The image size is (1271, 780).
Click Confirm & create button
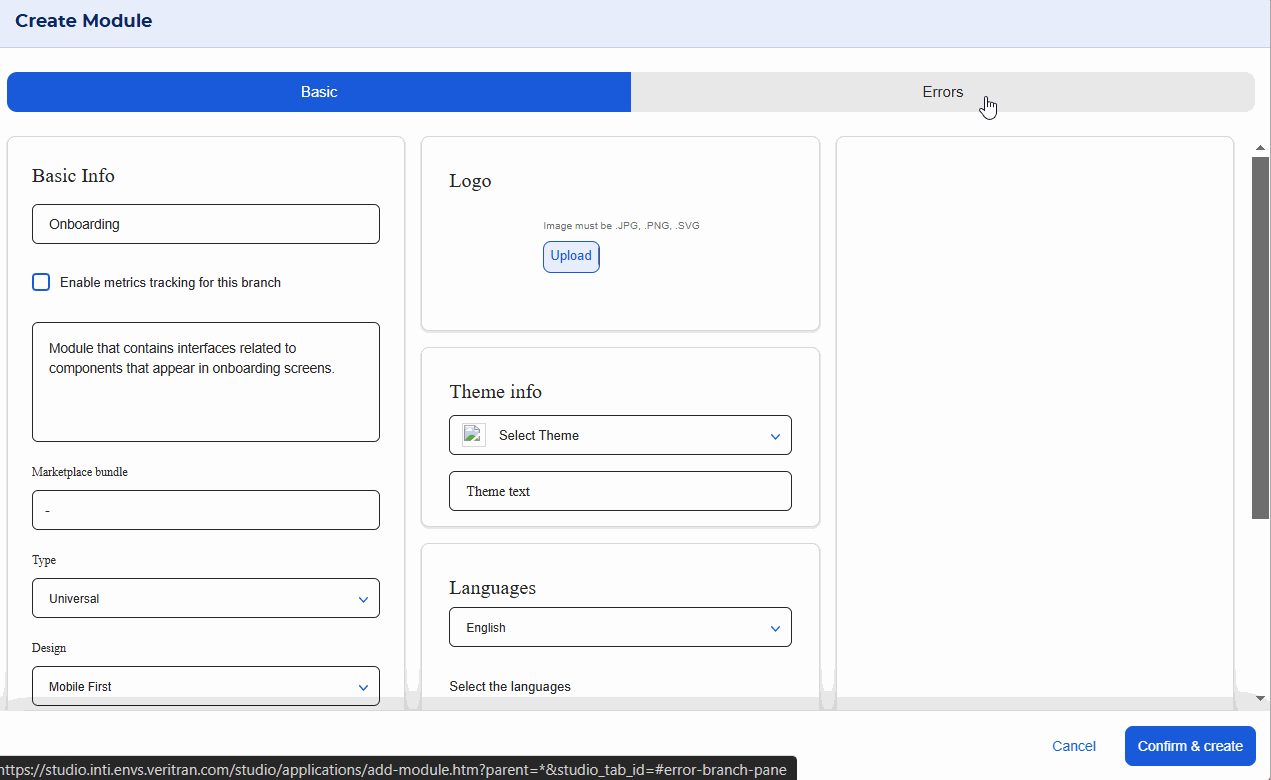click(x=1189, y=746)
